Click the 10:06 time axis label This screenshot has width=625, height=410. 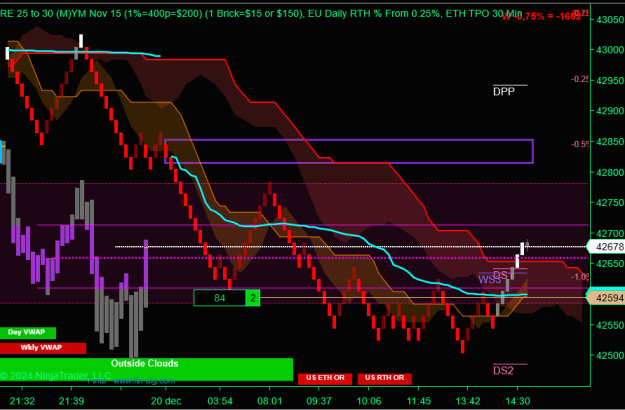(369, 401)
